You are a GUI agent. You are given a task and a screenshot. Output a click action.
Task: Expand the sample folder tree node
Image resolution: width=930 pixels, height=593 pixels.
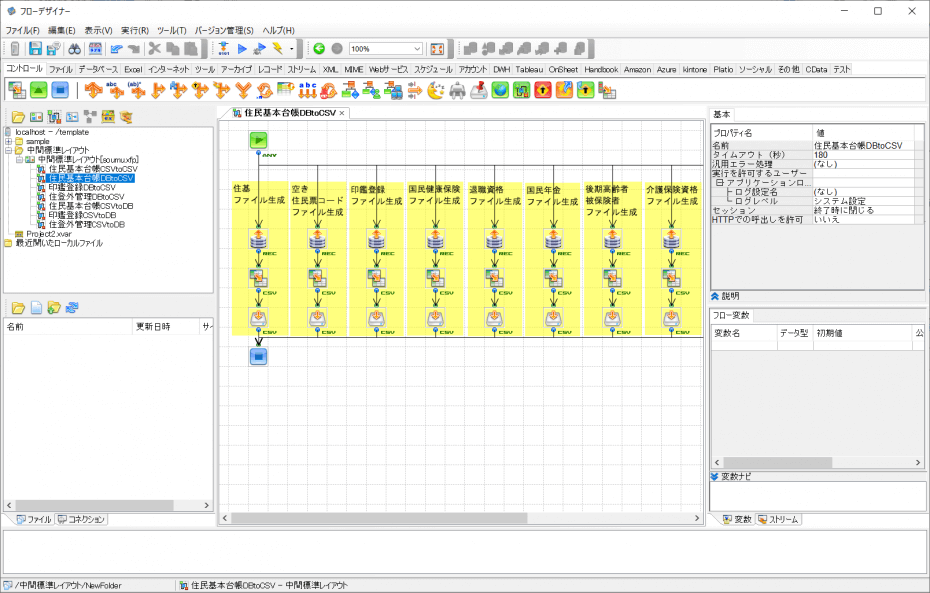pos(8,141)
